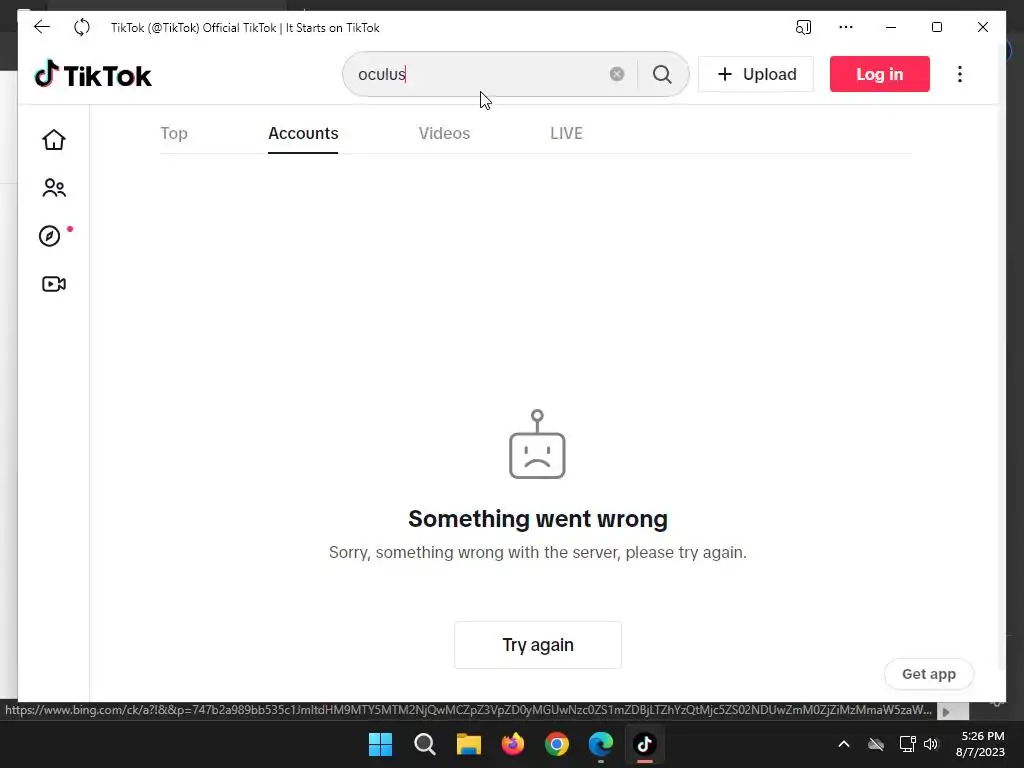The width and height of the screenshot is (1024, 768).
Task: Open the volume control in the tray
Action: click(x=931, y=744)
